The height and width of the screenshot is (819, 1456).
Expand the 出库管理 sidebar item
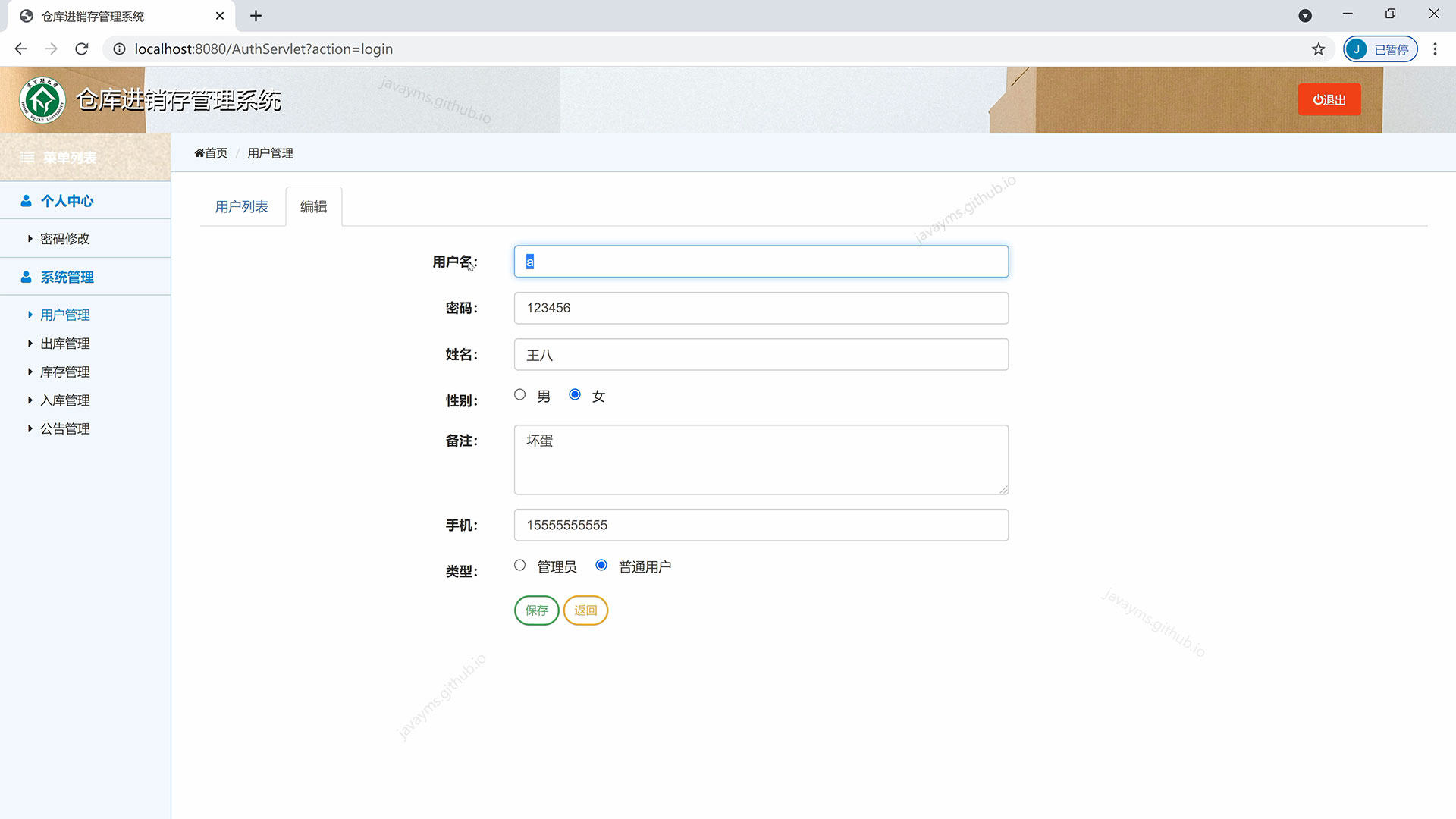pos(64,344)
